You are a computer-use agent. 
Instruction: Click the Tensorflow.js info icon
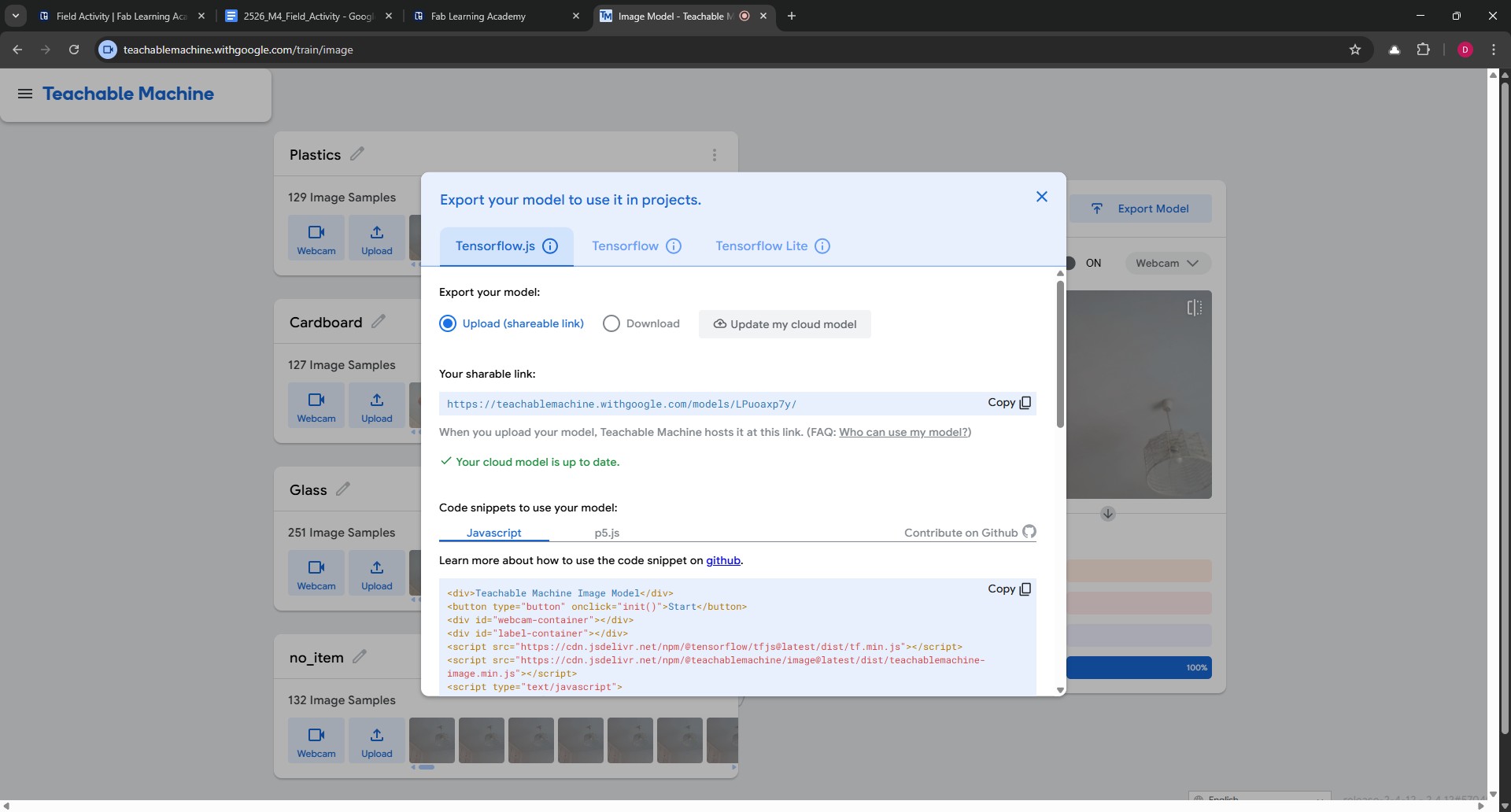pos(550,246)
